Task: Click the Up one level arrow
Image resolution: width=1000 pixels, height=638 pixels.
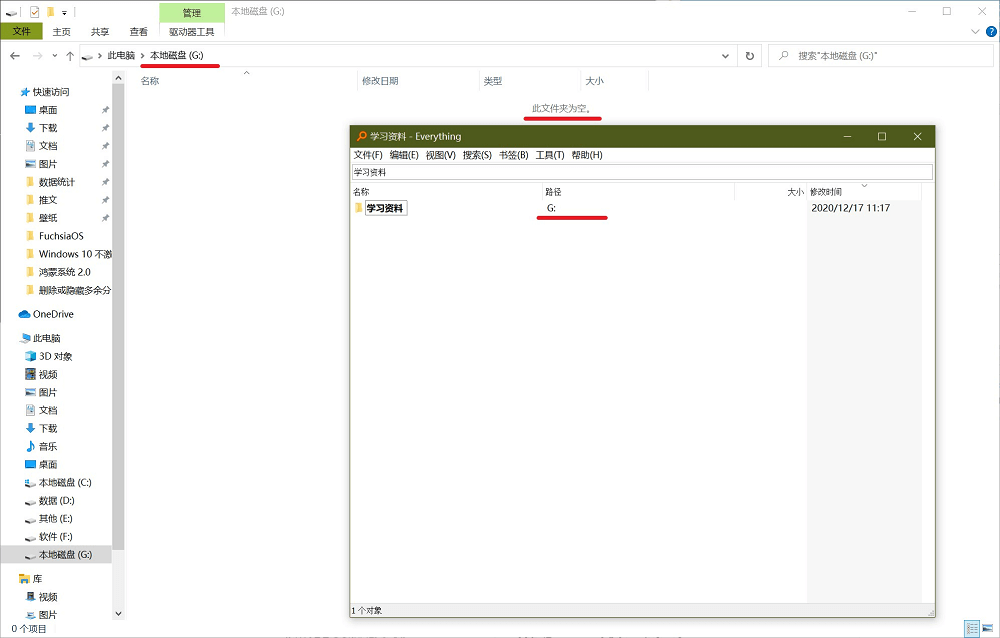Action: 70,56
